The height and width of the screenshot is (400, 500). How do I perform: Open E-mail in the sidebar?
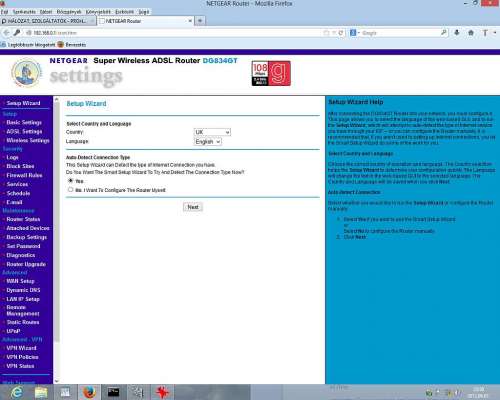(14, 202)
